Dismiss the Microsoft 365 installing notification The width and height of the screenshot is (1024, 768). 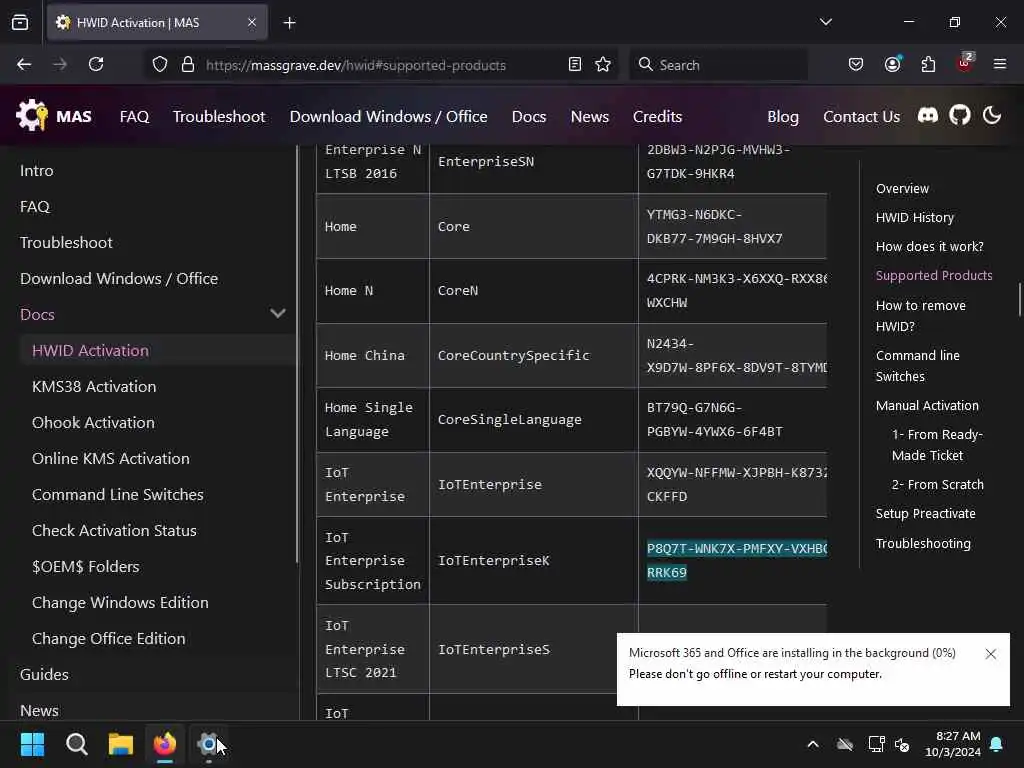click(990, 654)
